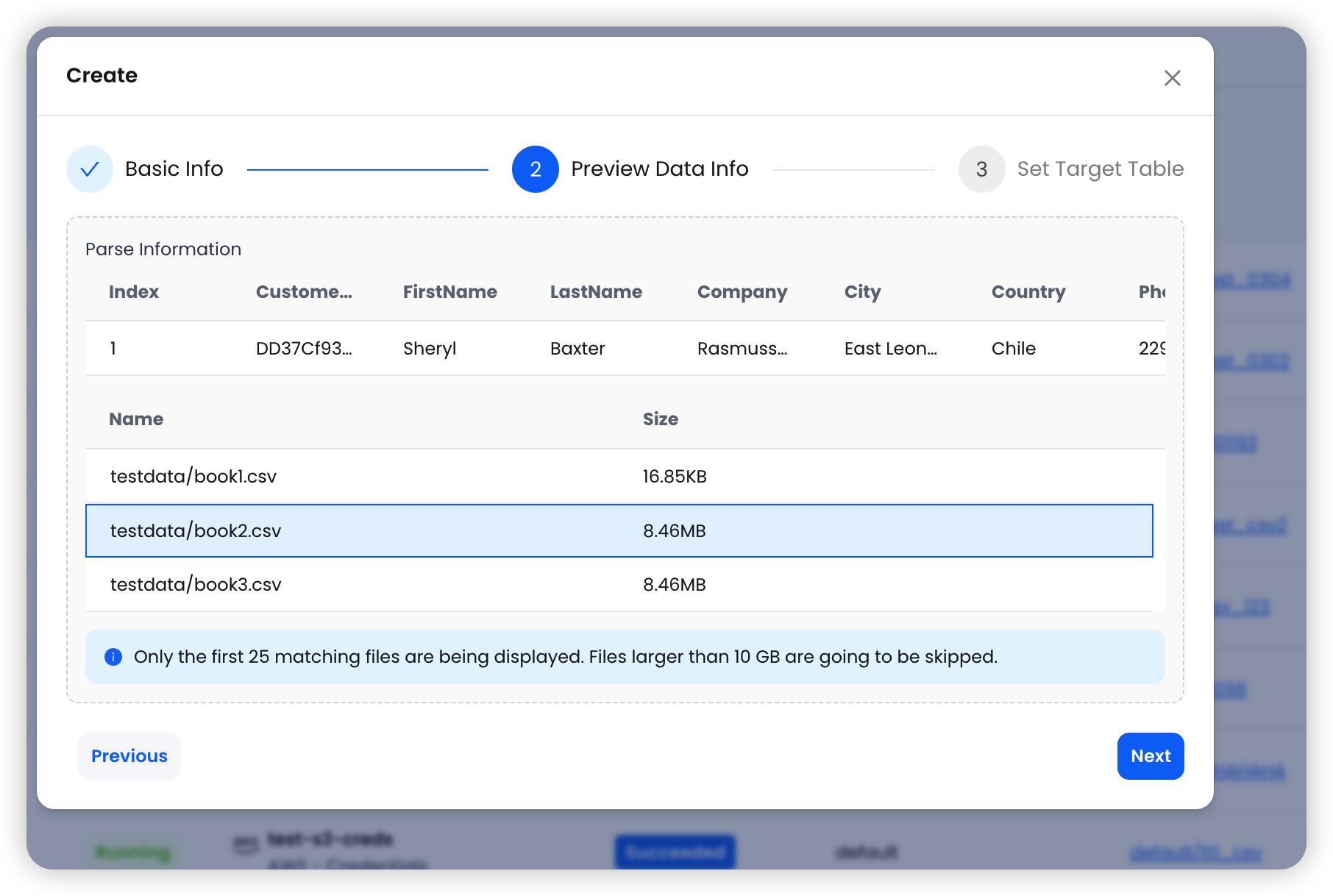Viewport: 1333px width, 896px height.
Task: Click the Company column header
Action: click(742, 292)
